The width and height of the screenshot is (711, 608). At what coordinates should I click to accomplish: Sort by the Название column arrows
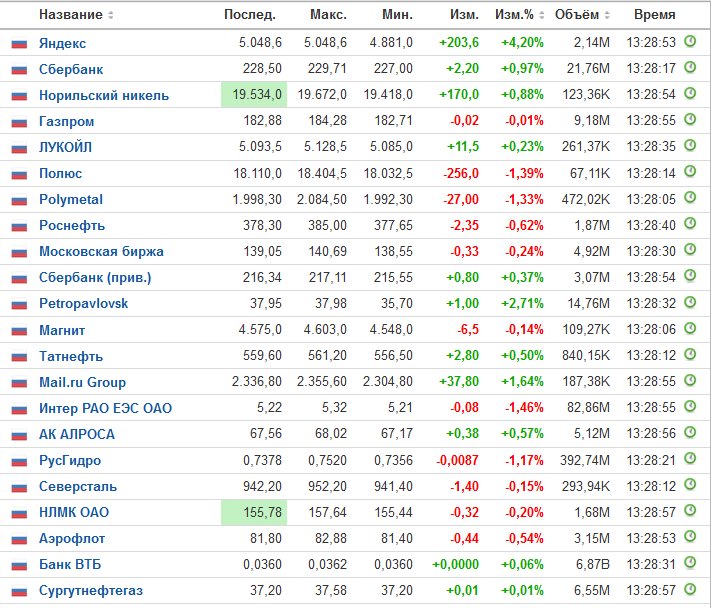click(x=110, y=15)
